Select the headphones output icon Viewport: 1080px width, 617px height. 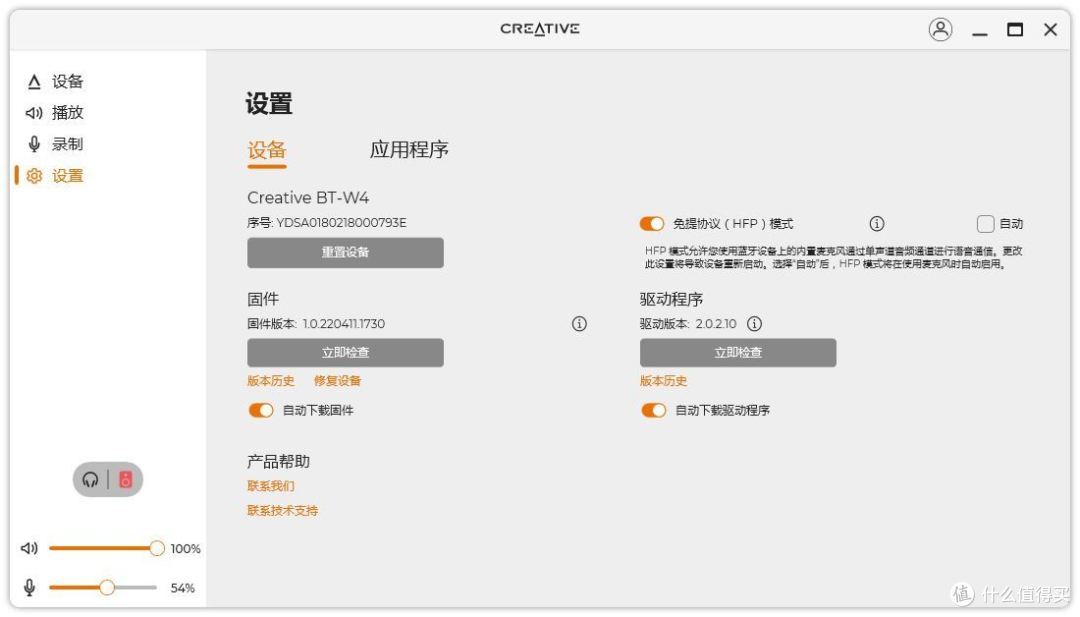(x=90, y=479)
